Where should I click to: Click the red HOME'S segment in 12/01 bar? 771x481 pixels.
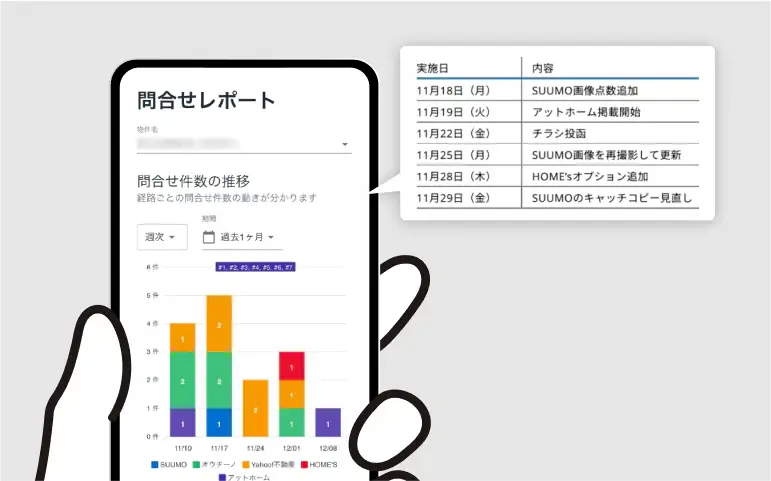(291, 366)
